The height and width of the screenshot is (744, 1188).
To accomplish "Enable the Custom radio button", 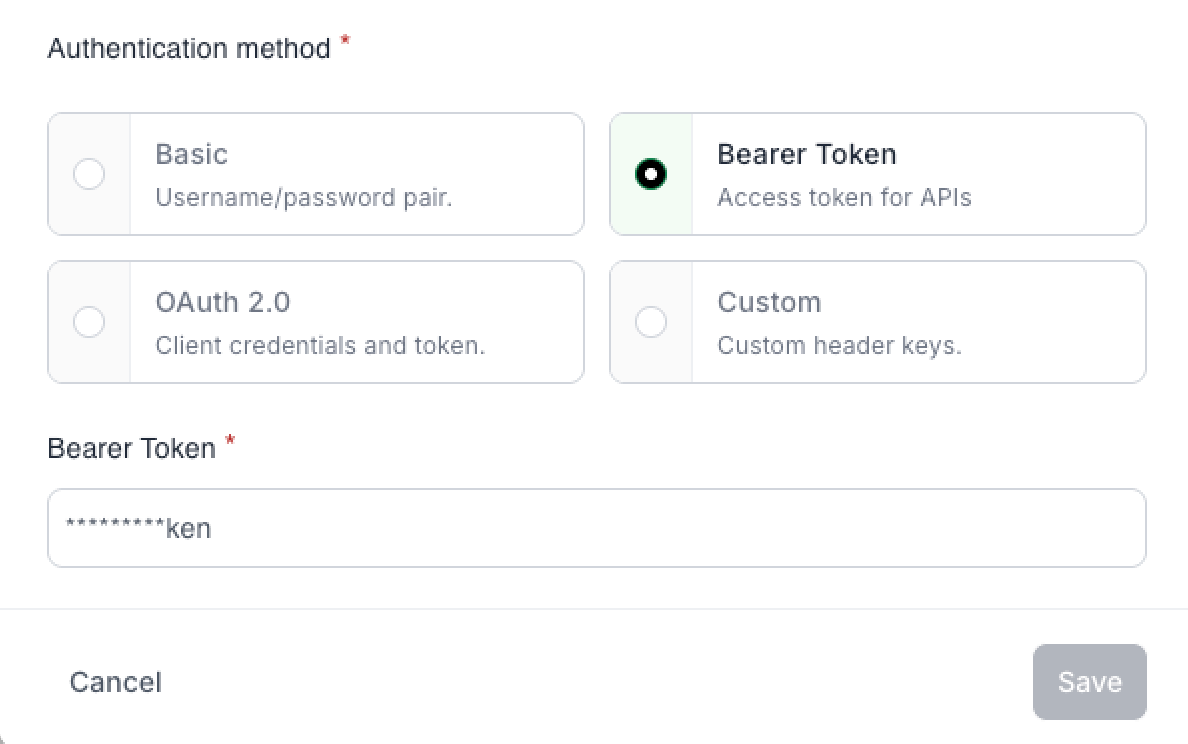I will 651,322.
